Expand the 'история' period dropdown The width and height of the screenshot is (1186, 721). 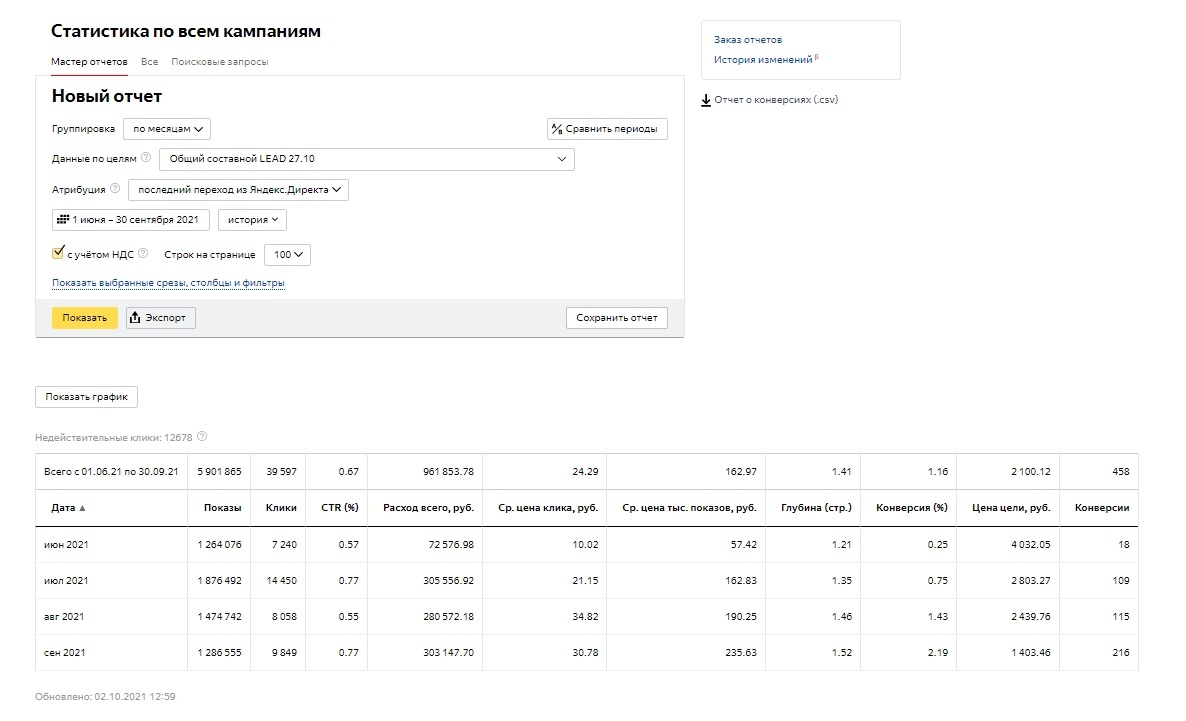[252, 220]
